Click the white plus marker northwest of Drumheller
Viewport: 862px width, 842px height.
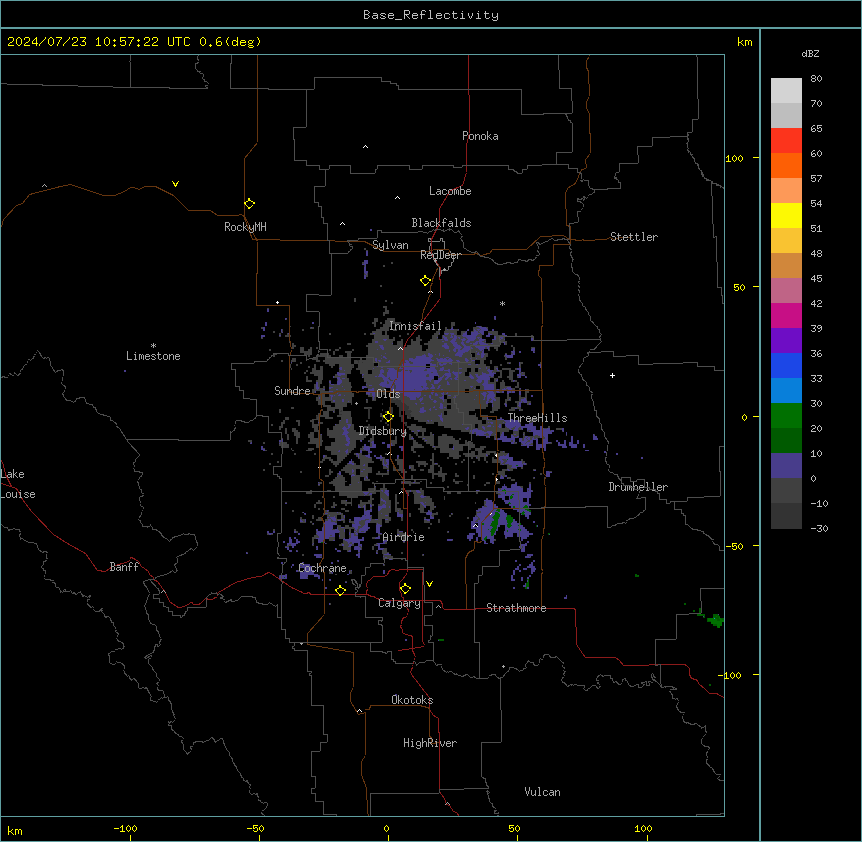pyautogui.click(x=612, y=375)
